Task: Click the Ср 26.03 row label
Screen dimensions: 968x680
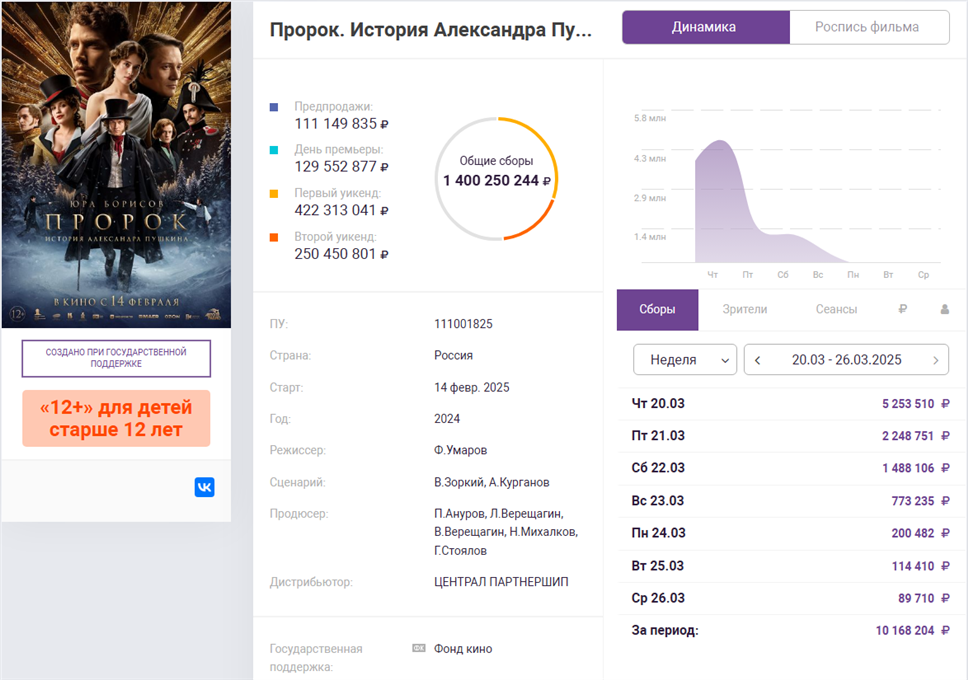Action: [x=658, y=598]
